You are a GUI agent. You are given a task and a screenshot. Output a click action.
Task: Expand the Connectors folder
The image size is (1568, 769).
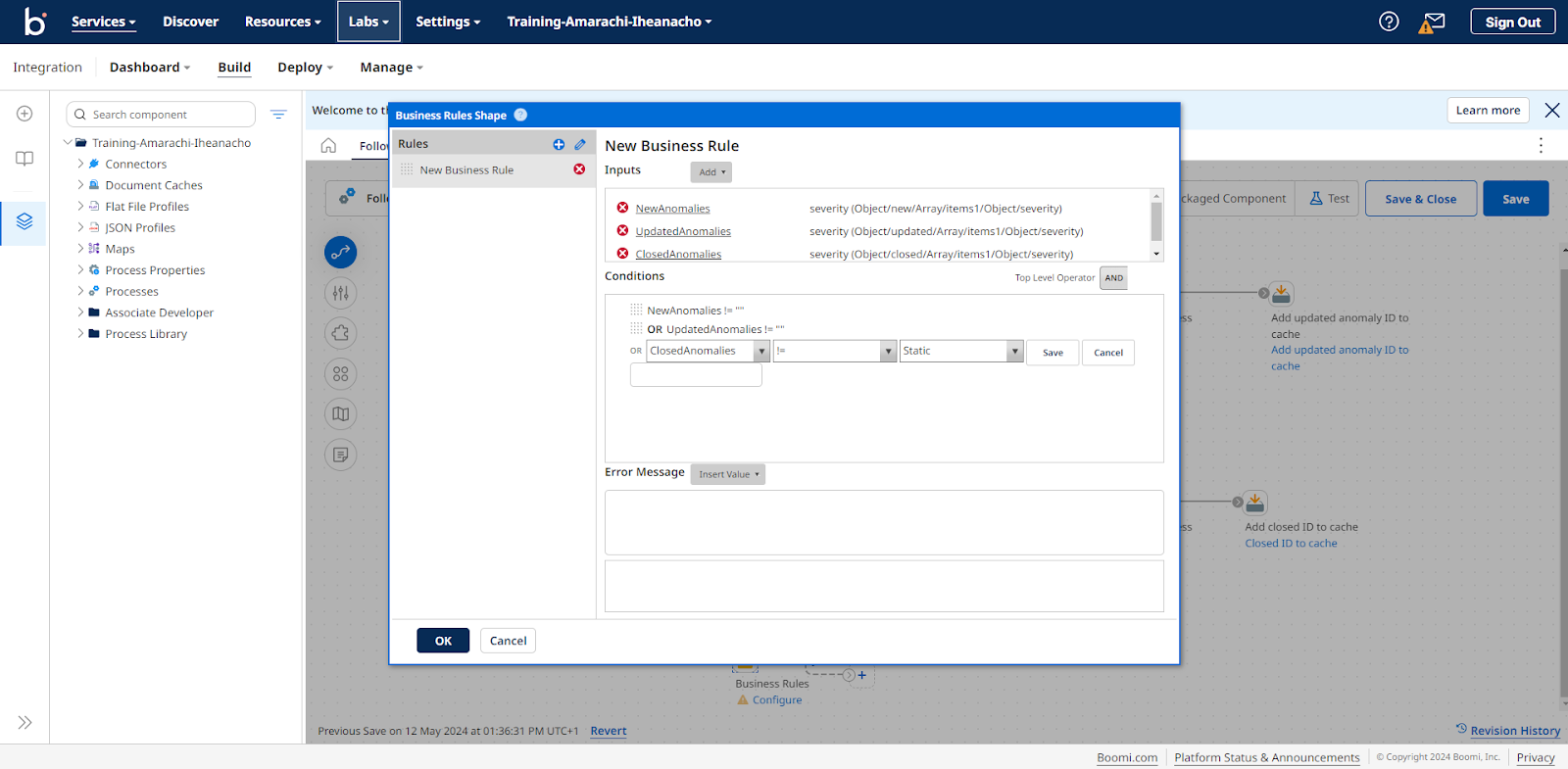80,164
